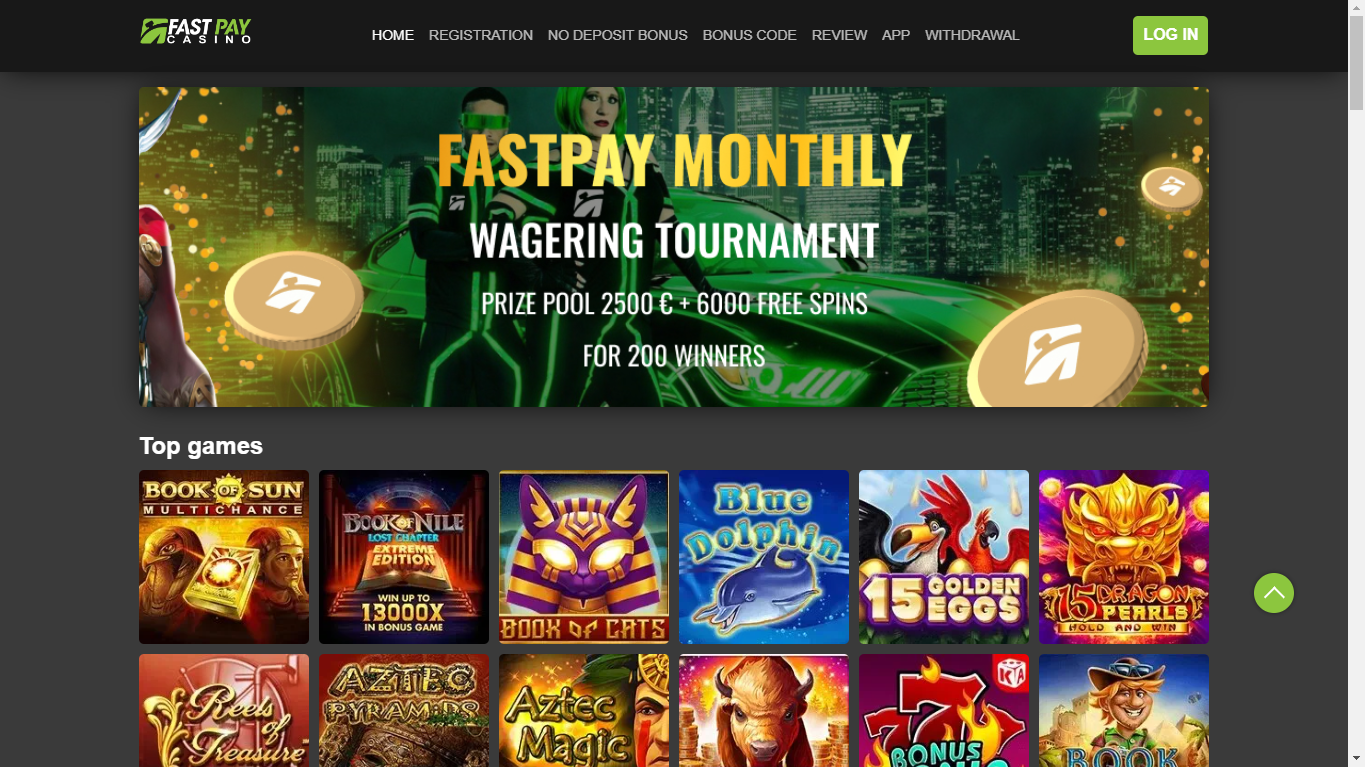This screenshot has width=1365, height=767.
Task: Click the Fast Pay Casino logo
Action: [x=196, y=32]
